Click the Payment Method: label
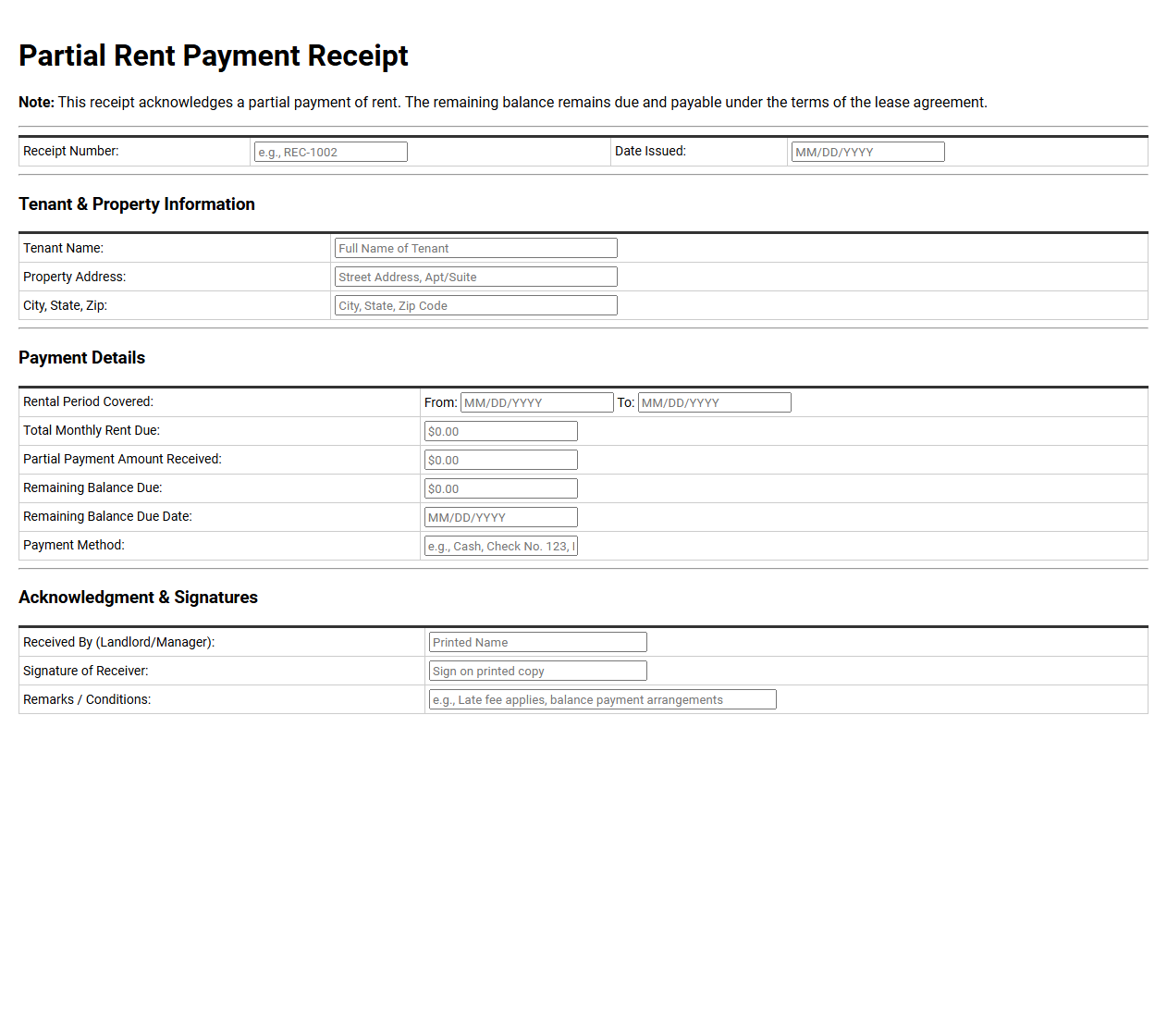Viewport: 1167px width, 1036px height. tap(74, 545)
